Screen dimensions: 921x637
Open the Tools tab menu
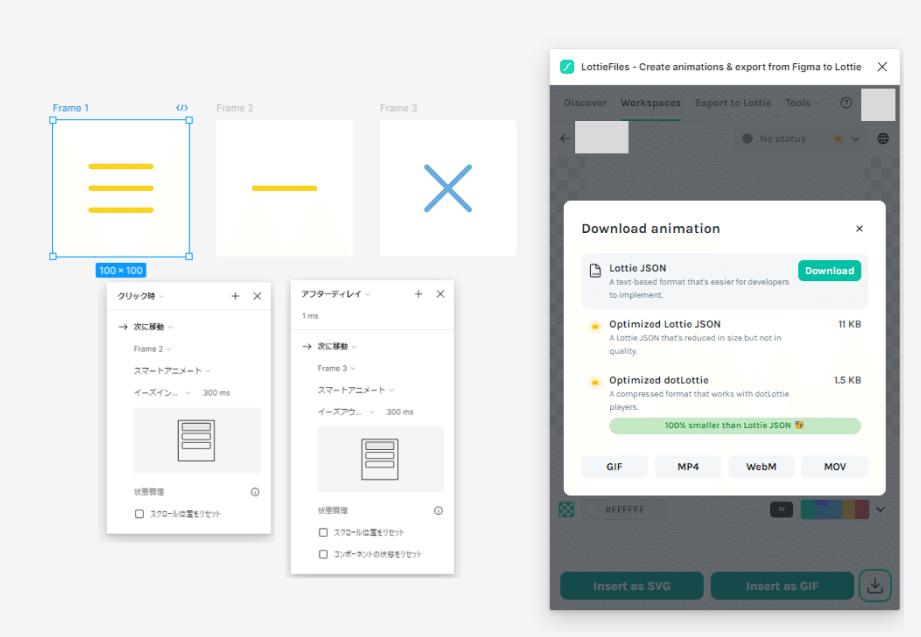coord(802,103)
